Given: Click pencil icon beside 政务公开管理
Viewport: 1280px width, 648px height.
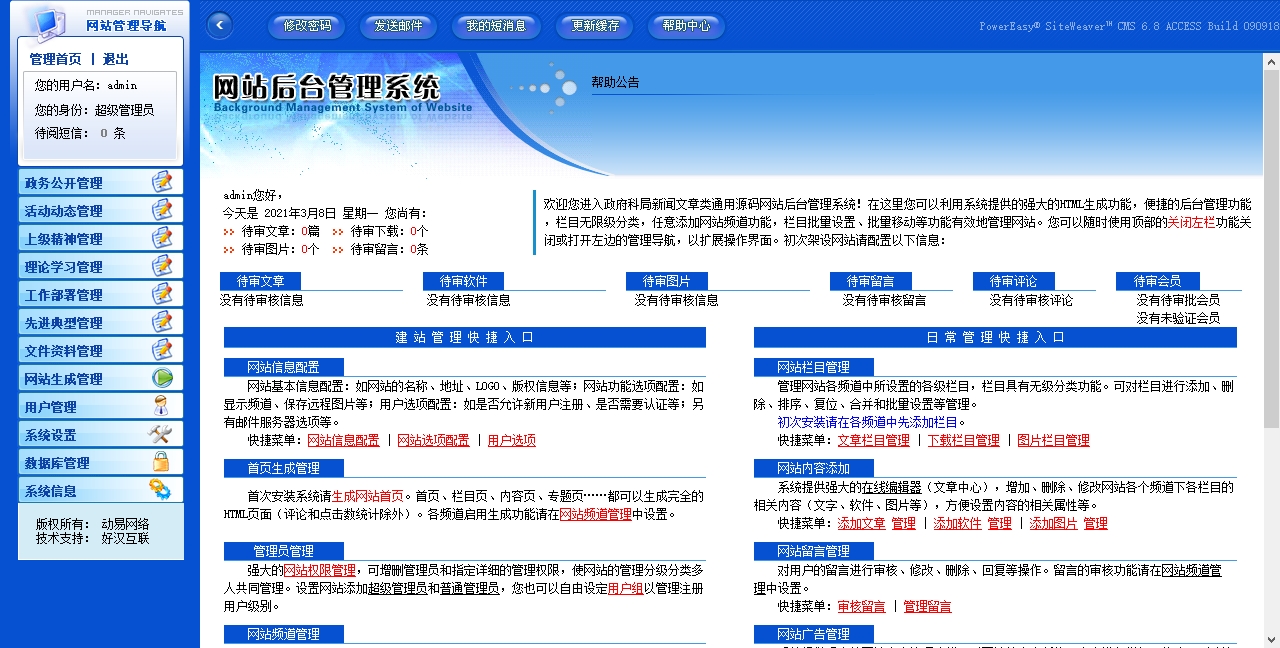Looking at the screenshot, I should (161, 182).
